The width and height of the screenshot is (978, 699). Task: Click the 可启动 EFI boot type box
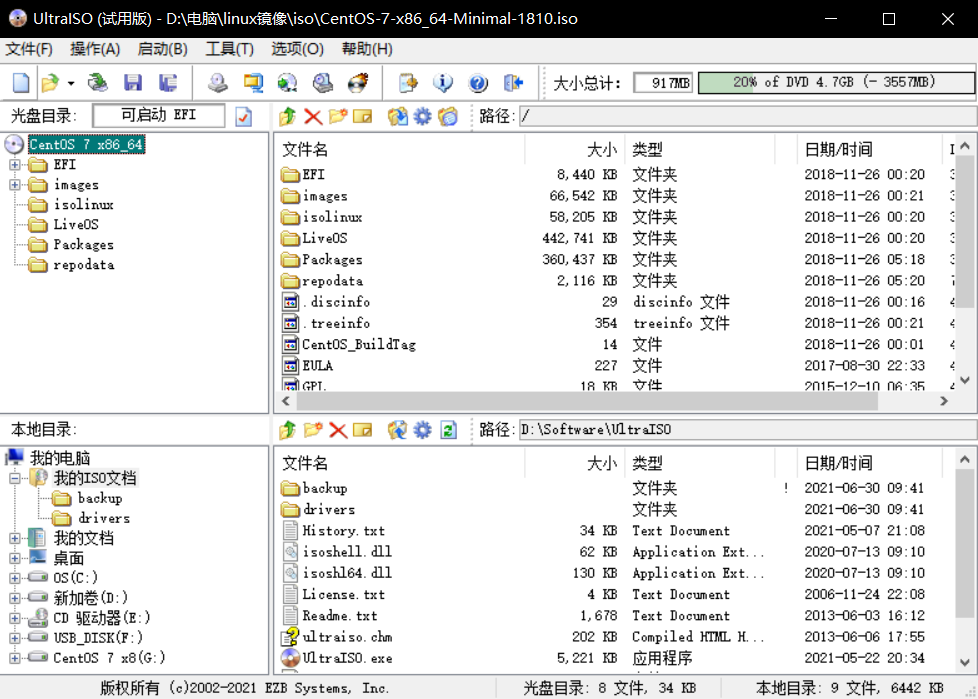(x=159, y=115)
